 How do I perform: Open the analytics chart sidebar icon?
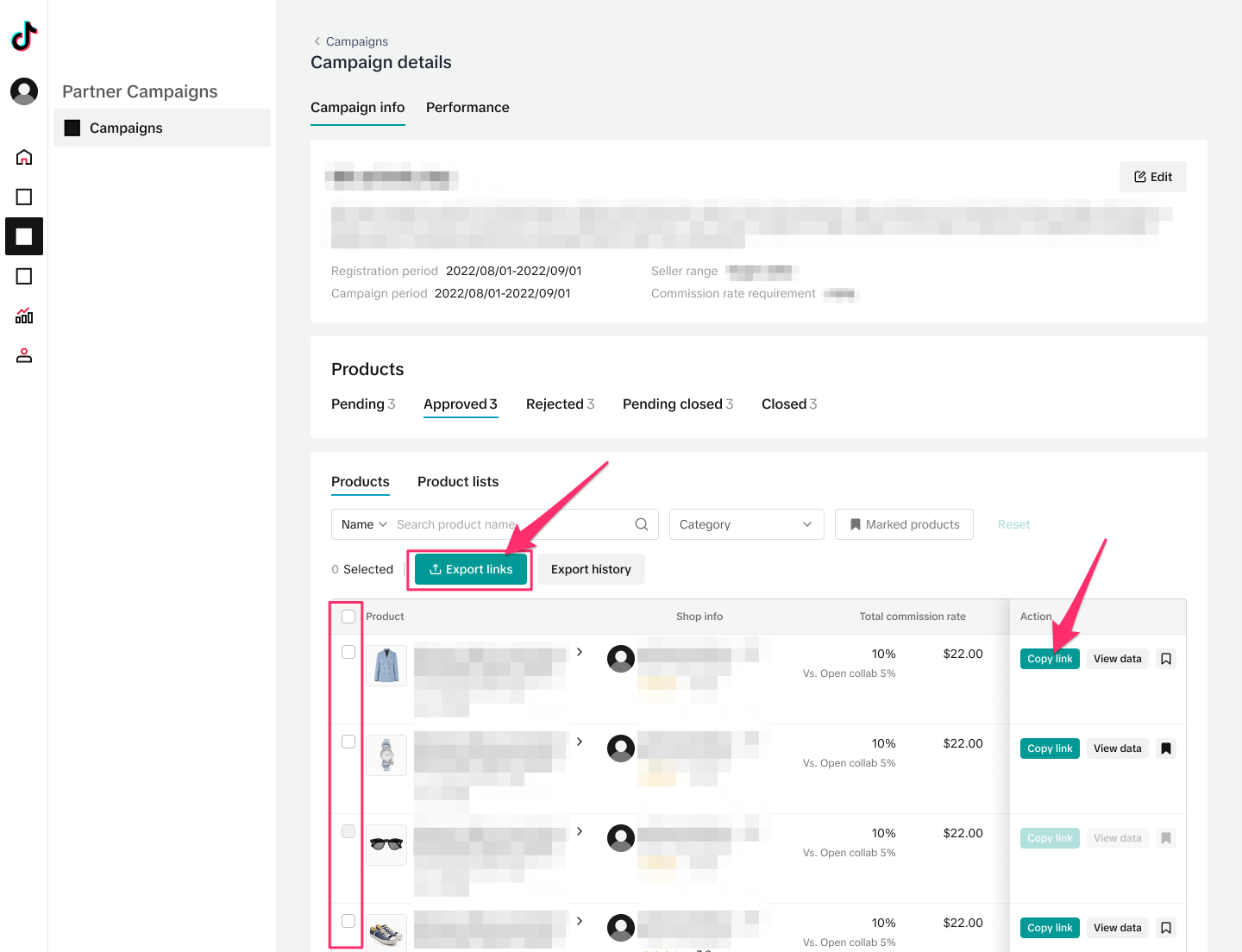tap(24, 316)
